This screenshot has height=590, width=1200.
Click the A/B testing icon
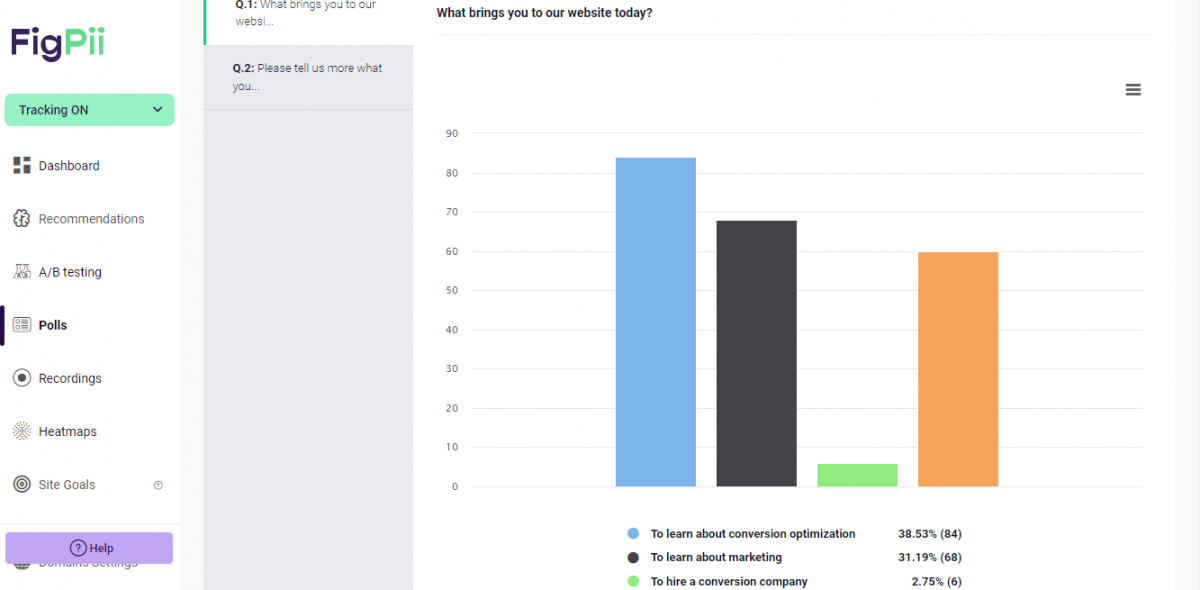tap(21, 271)
